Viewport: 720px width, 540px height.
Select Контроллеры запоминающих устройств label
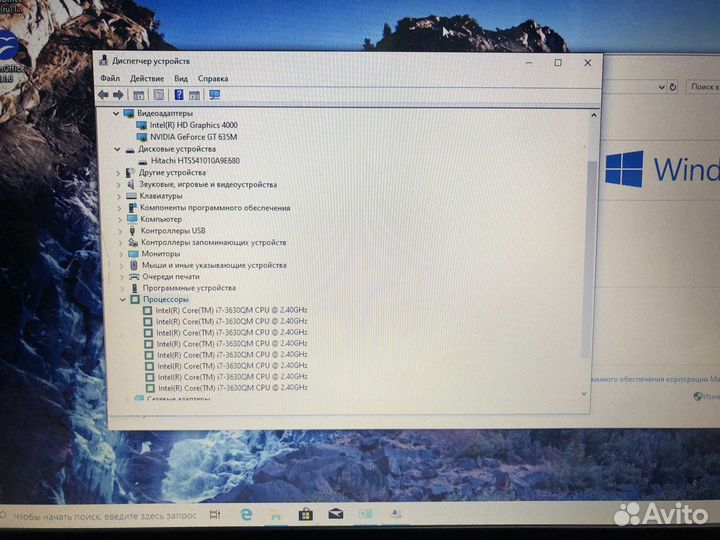click(x=214, y=242)
